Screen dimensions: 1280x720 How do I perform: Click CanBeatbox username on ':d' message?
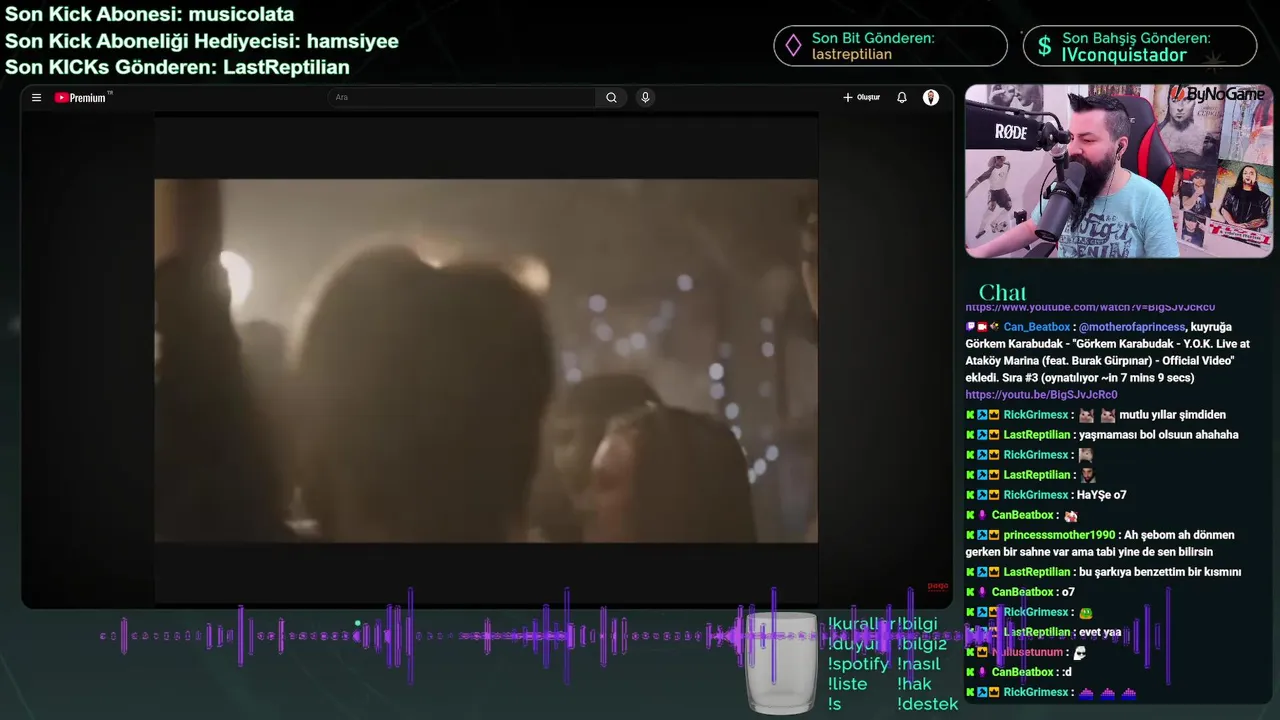(1023, 672)
